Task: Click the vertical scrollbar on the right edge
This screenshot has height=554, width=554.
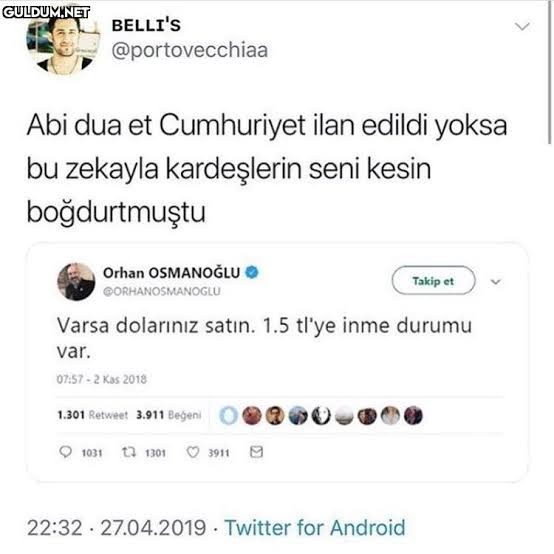Action: coord(549,72)
